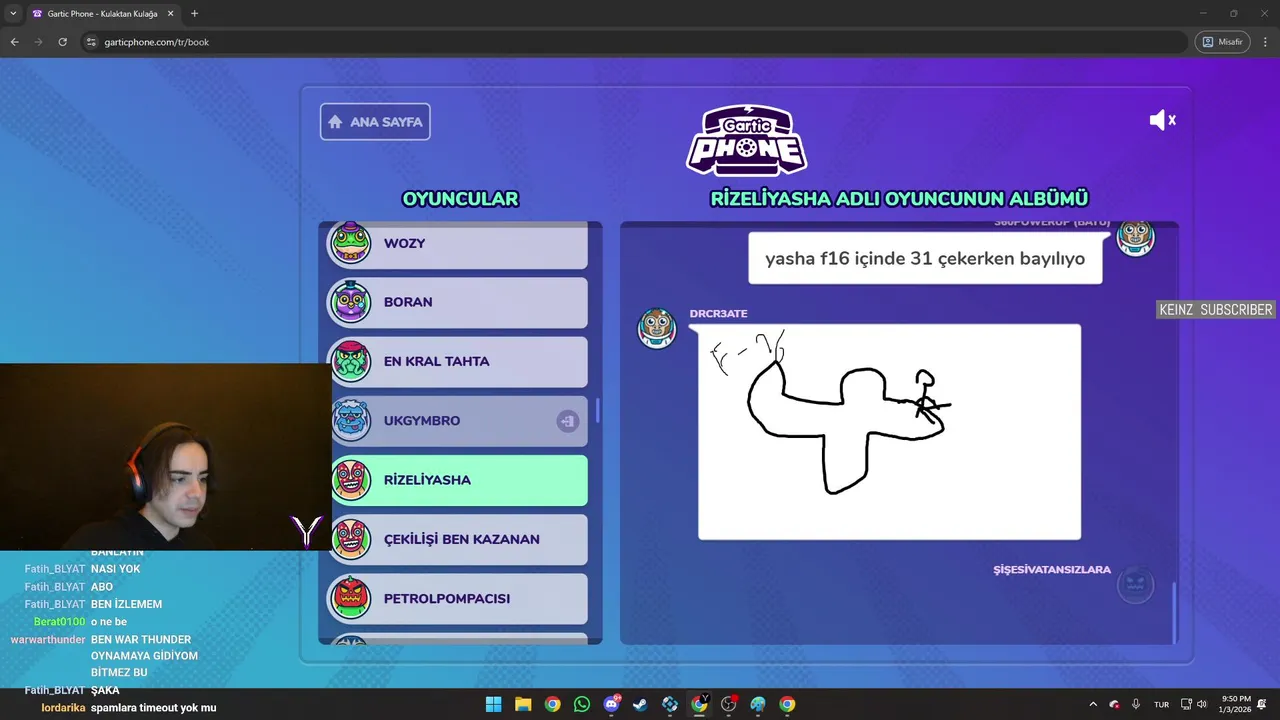Select the Gartic Phone browser tab
The height and width of the screenshot is (720, 1280).
103,14
